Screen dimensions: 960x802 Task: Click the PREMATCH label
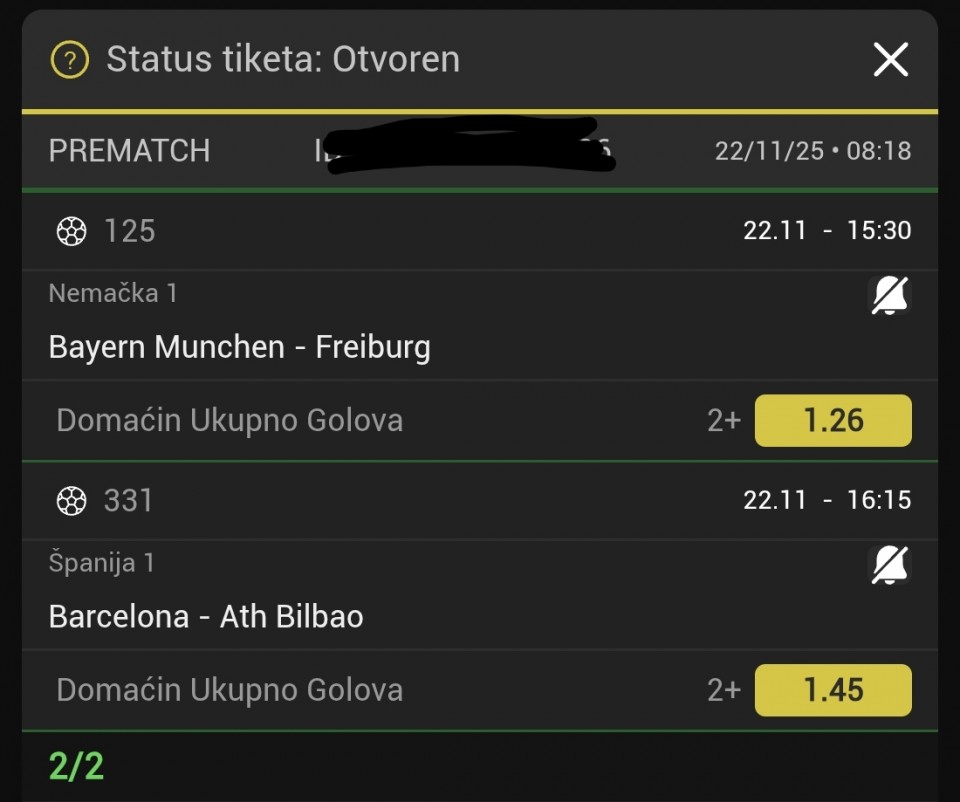130,151
